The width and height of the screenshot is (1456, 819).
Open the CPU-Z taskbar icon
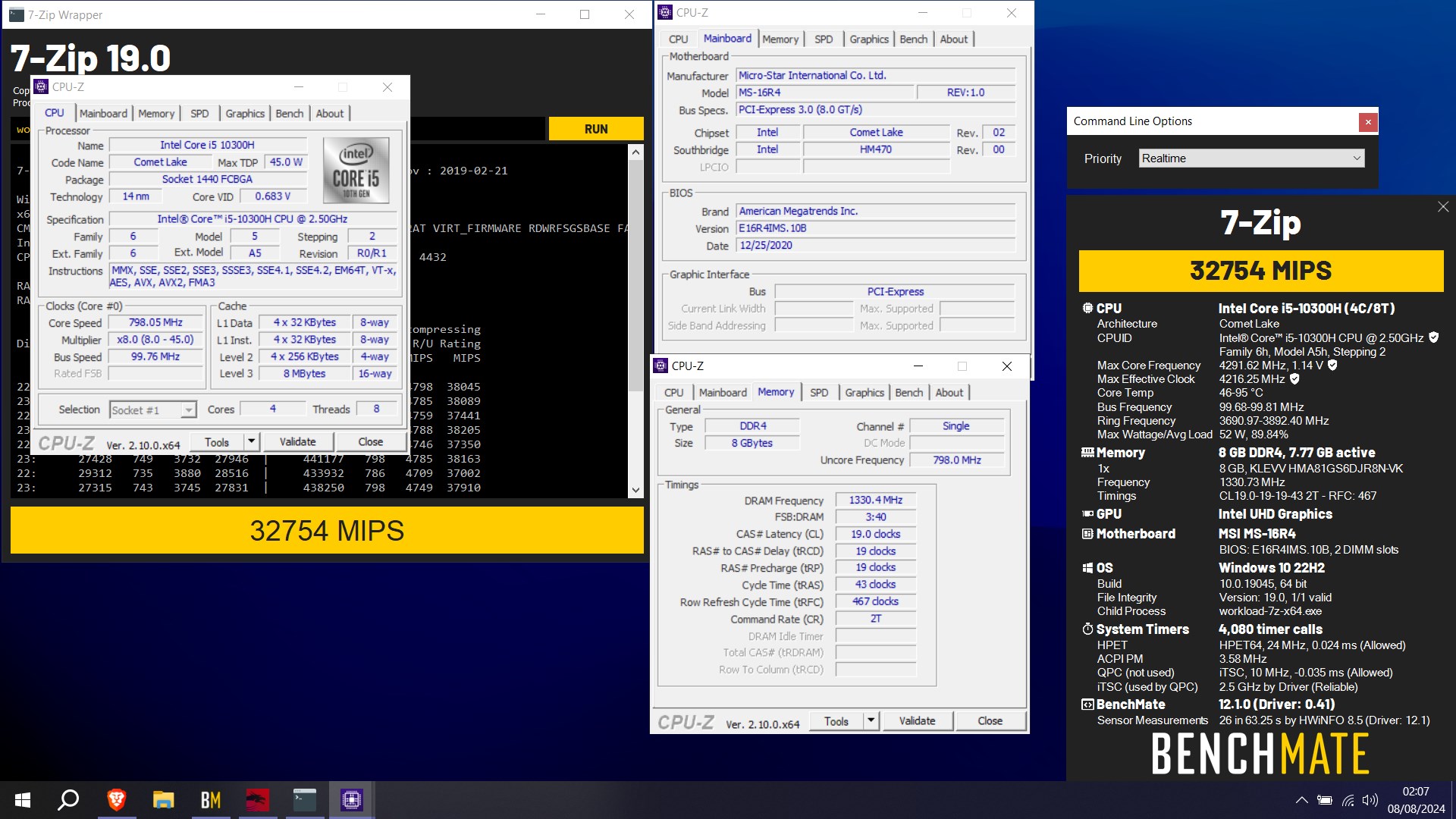point(351,800)
